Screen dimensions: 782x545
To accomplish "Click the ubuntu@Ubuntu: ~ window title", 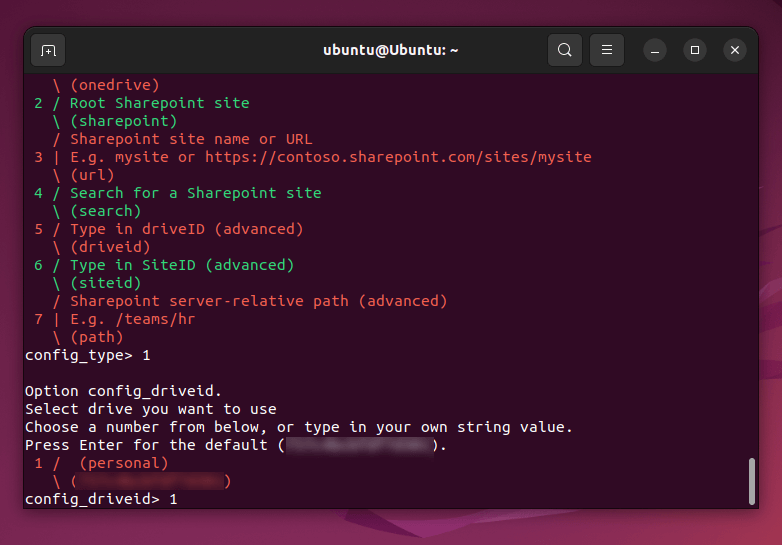I will [390, 49].
